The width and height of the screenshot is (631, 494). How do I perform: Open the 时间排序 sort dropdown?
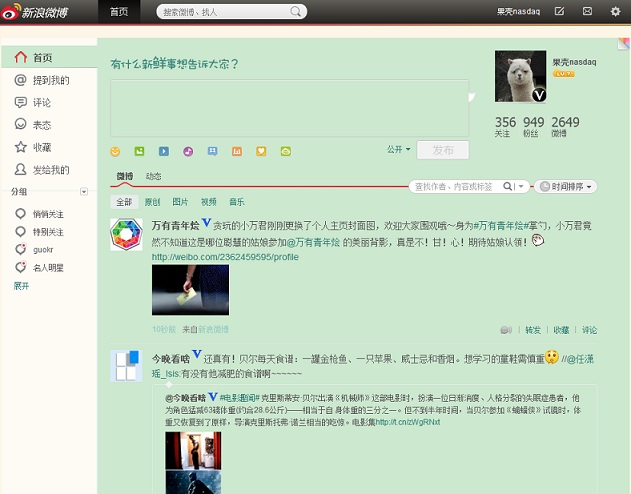(x=565, y=187)
